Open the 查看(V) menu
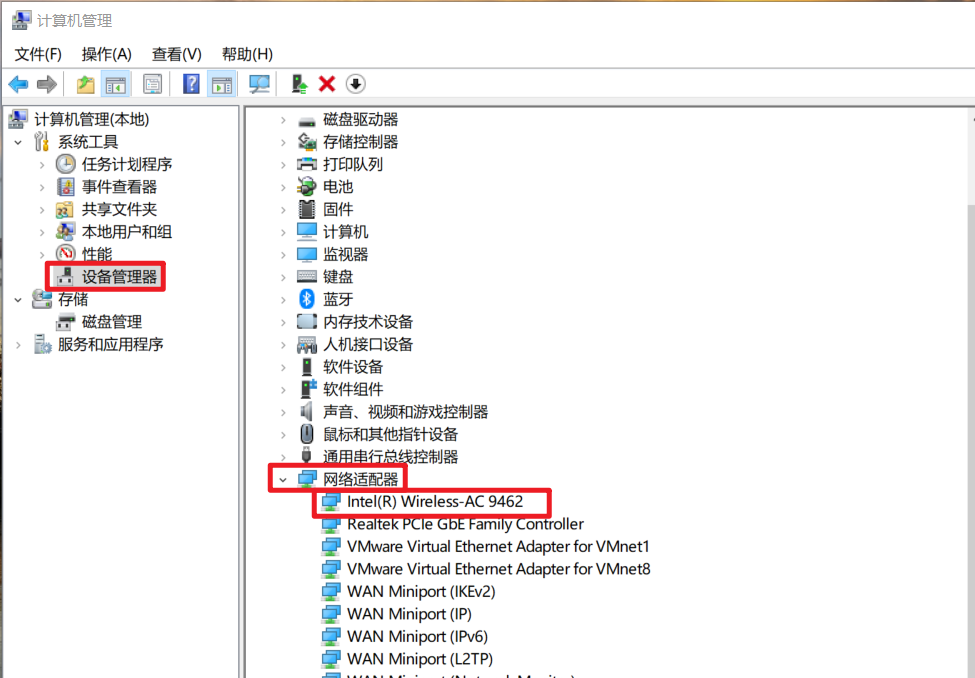The image size is (975, 678). click(177, 54)
